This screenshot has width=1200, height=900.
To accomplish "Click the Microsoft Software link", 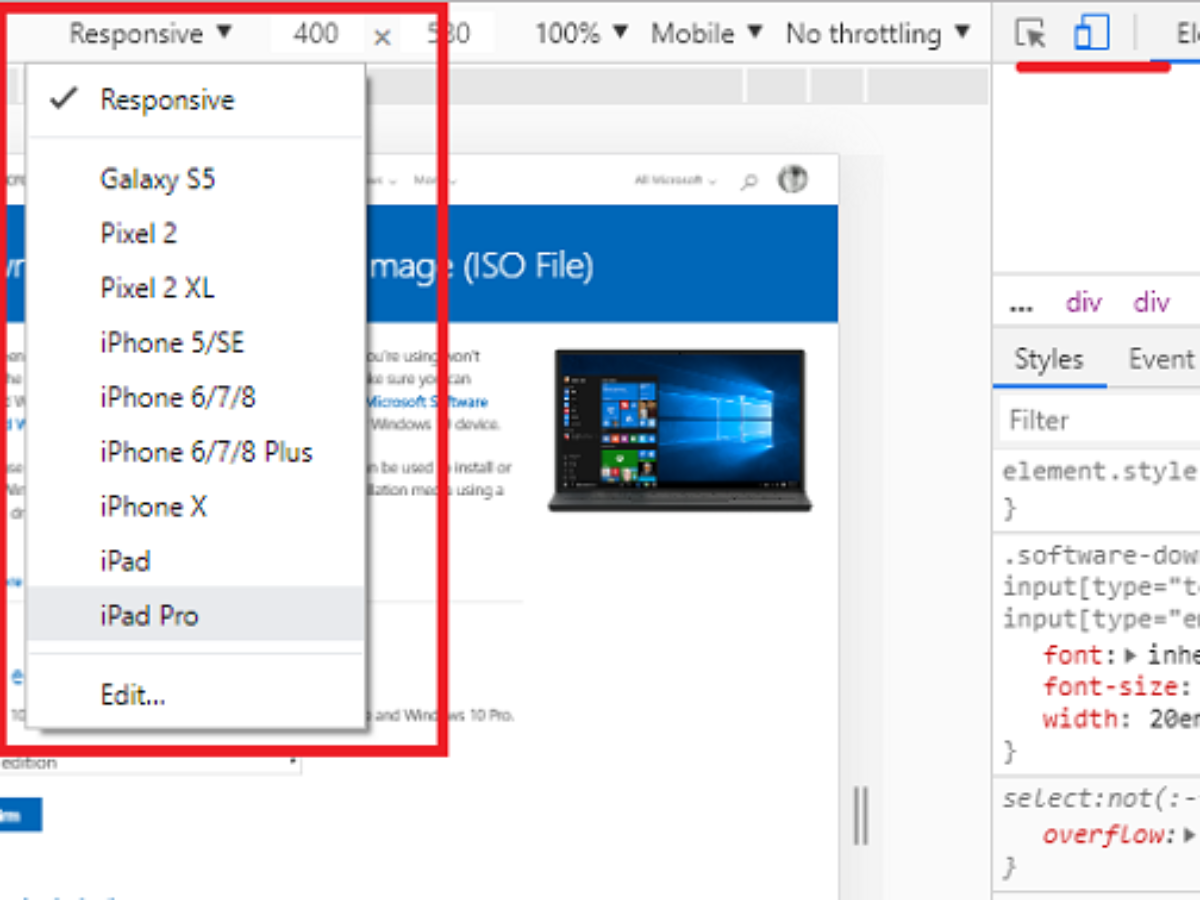I will click(427, 402).
